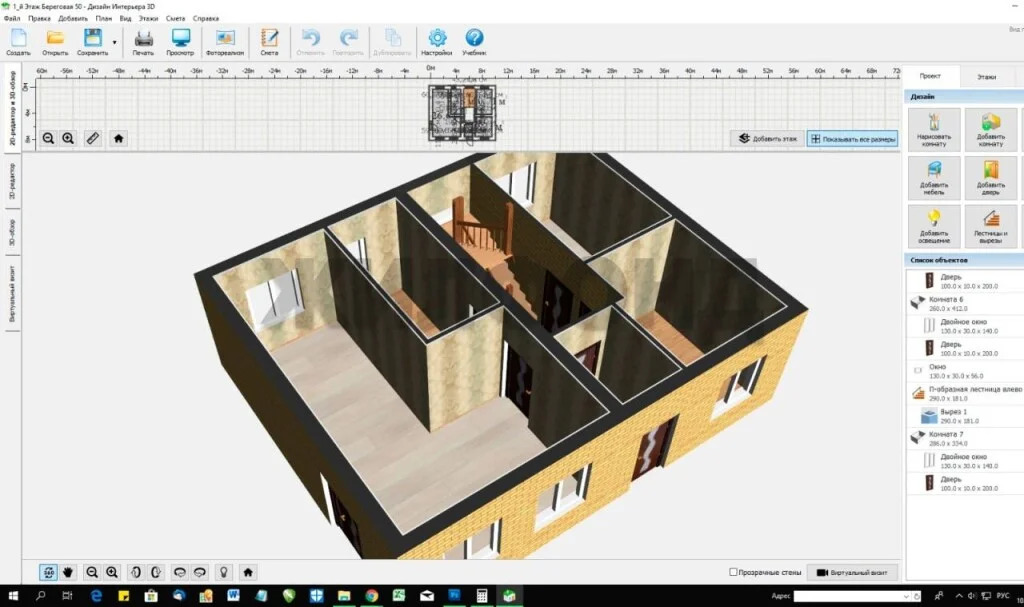Open the Этажи menu
The width and height of the screenshot is (1024, 607).
tap(148, 18)
